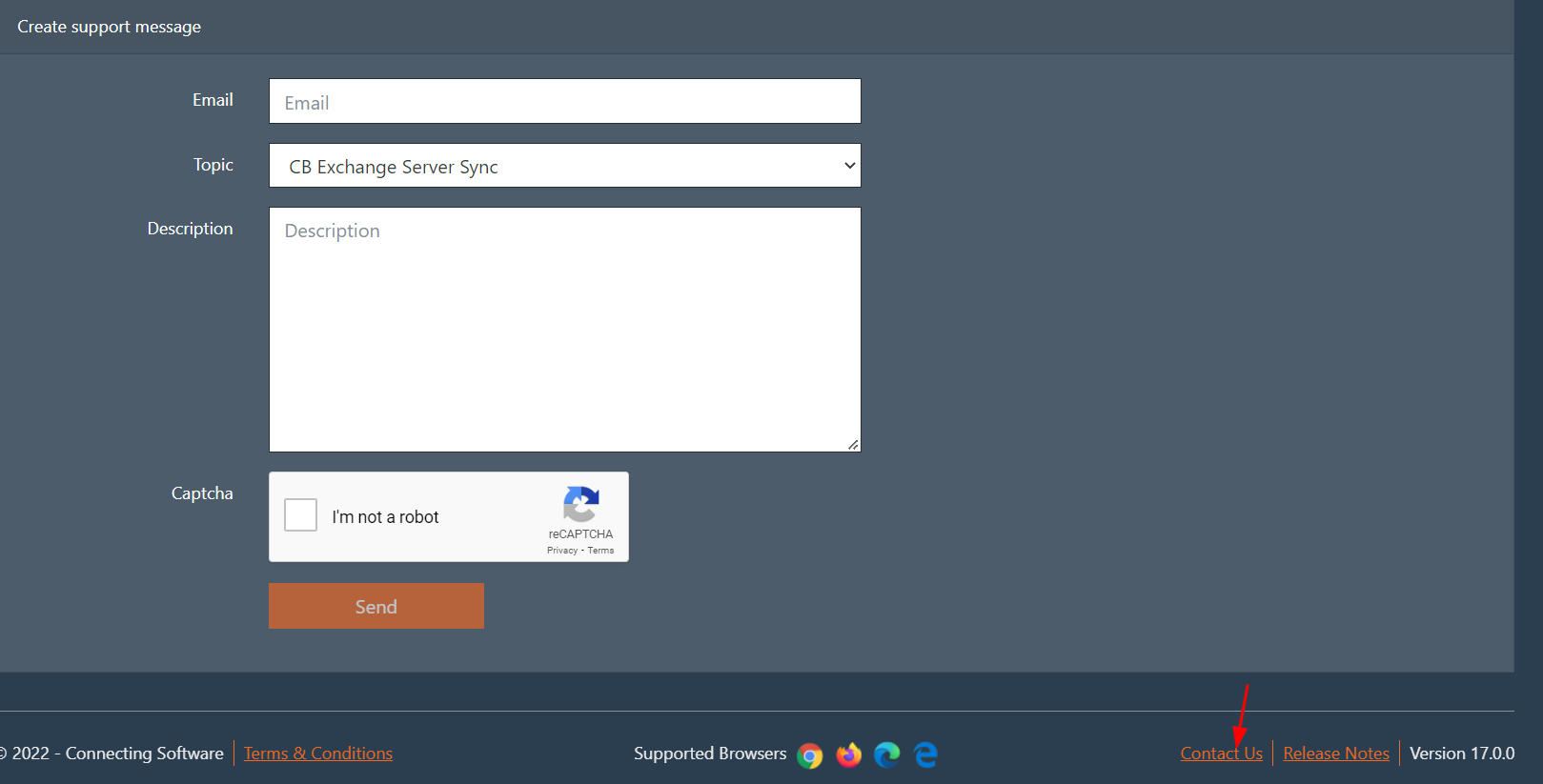The height and width of the screenshot is (784, 1543).
Task: Open the Terms & Conditions link
Action: (318, 754)
